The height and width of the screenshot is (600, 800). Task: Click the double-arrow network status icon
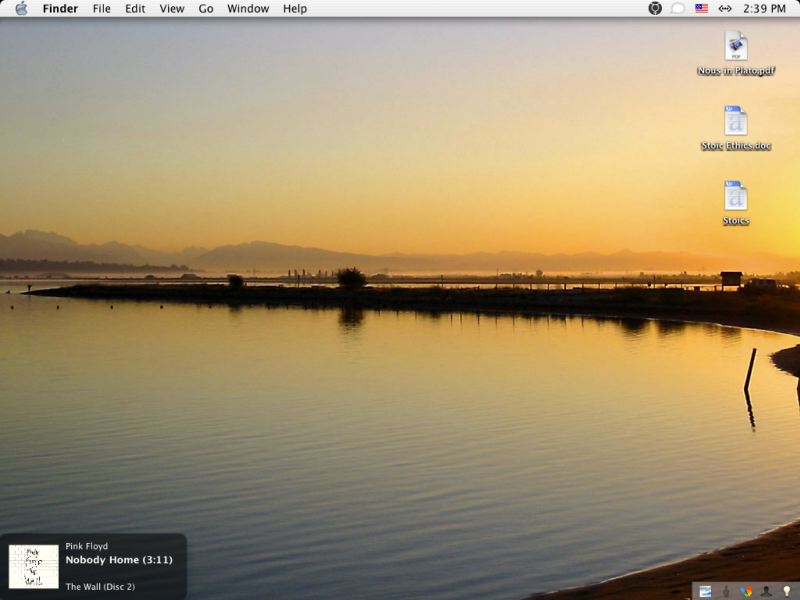(x=725, y=8)
